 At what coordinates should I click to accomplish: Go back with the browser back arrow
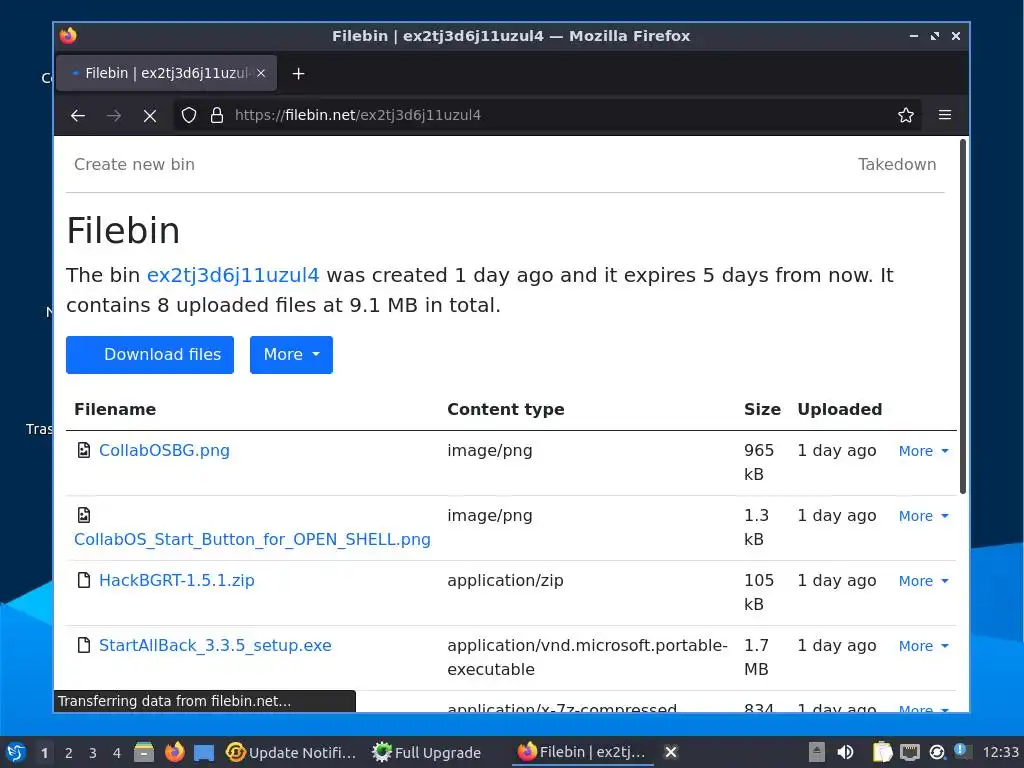tap(78, 116)
